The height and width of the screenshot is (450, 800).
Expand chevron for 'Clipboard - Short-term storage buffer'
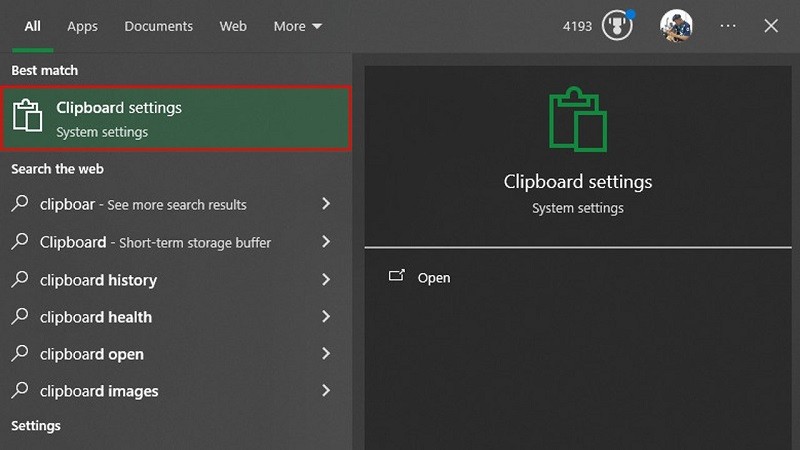pyautogui.click(x=326, y=242)
